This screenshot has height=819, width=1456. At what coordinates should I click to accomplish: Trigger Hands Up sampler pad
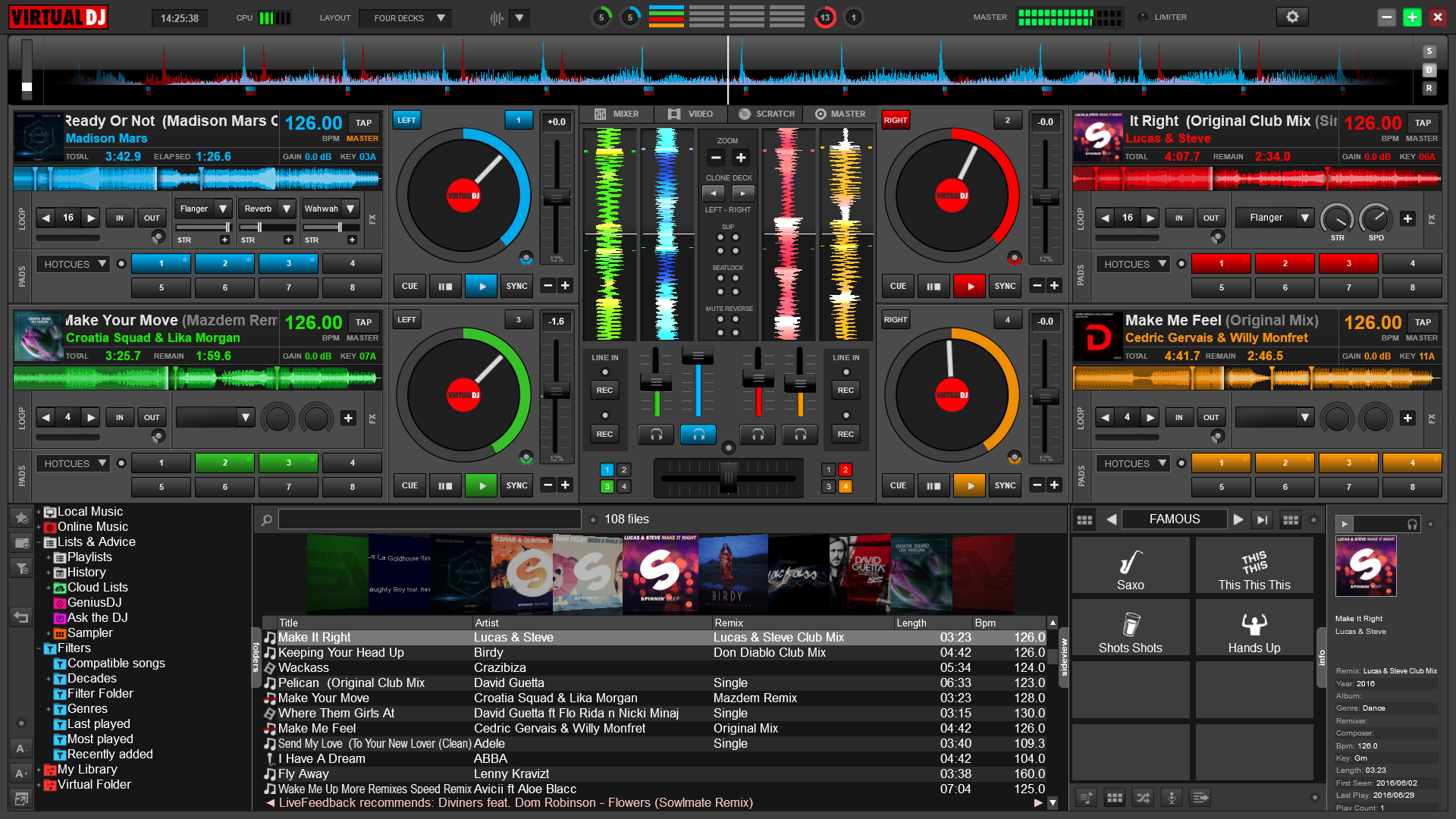pyautogui.click(x=1254, y=628)
